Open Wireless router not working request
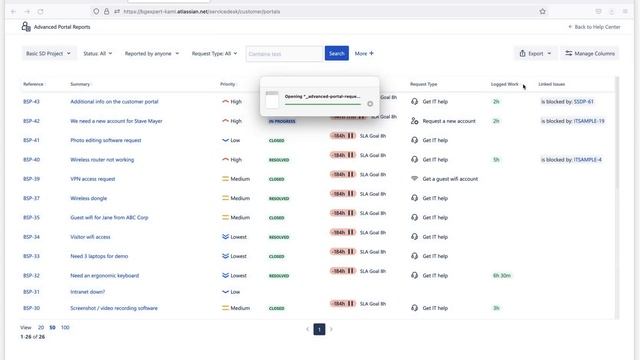Viewport: 640px width, 360px height. coord(102,160)
